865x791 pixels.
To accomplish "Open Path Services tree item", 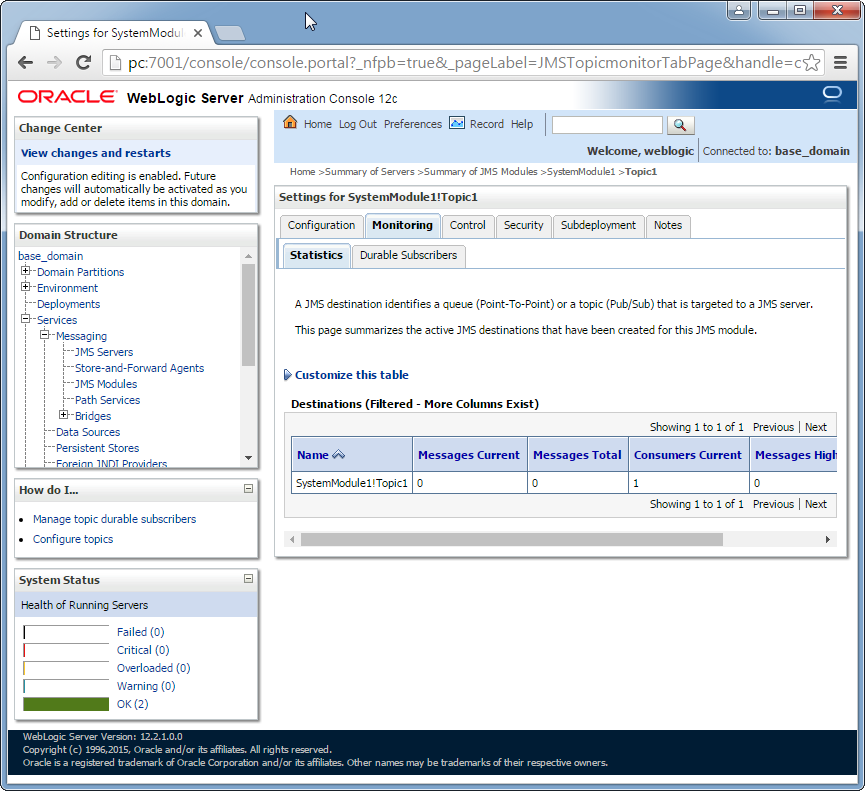I will coord(108,400).
